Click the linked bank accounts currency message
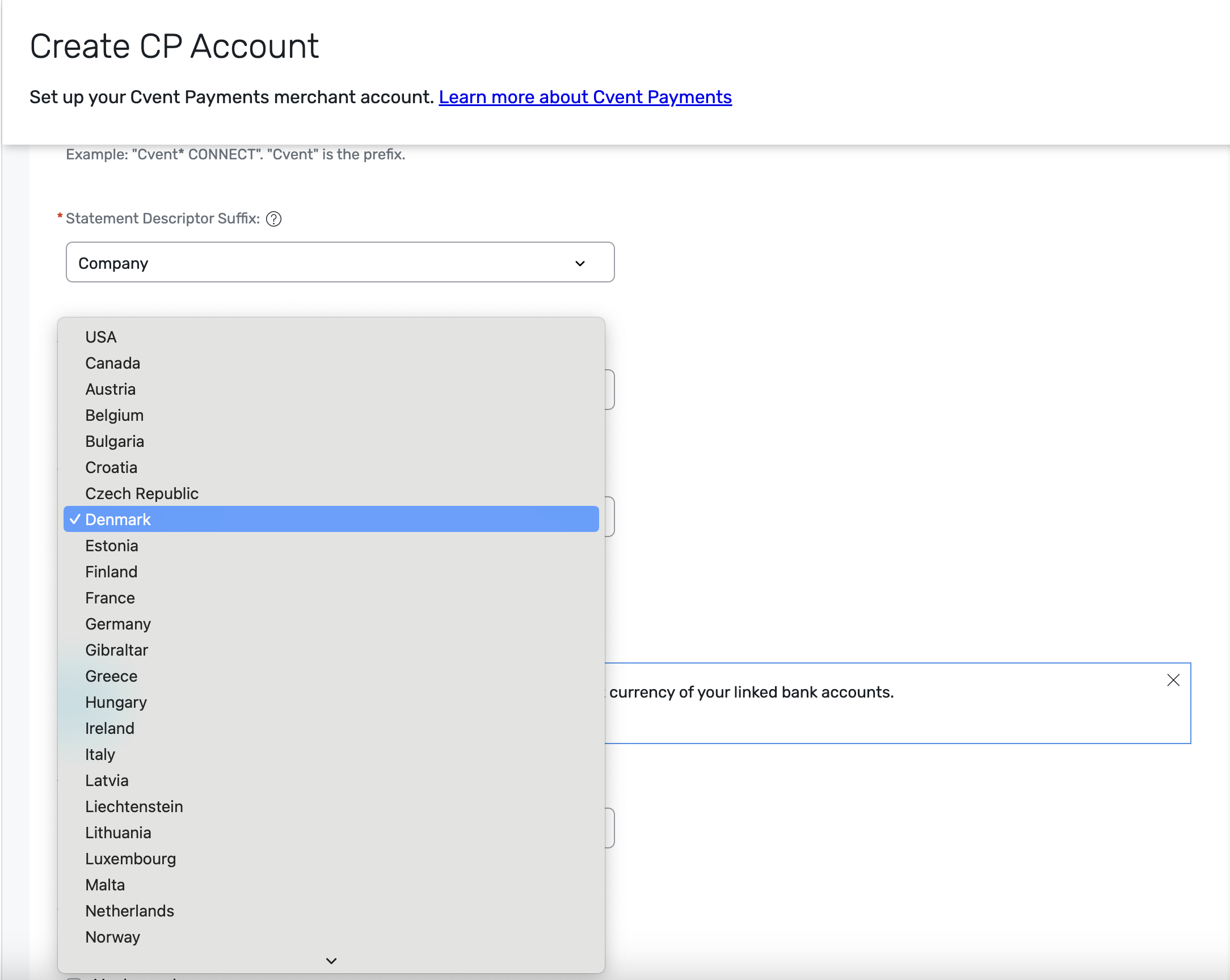Viewport: 1230px width, 980px height. pos(751,692)
